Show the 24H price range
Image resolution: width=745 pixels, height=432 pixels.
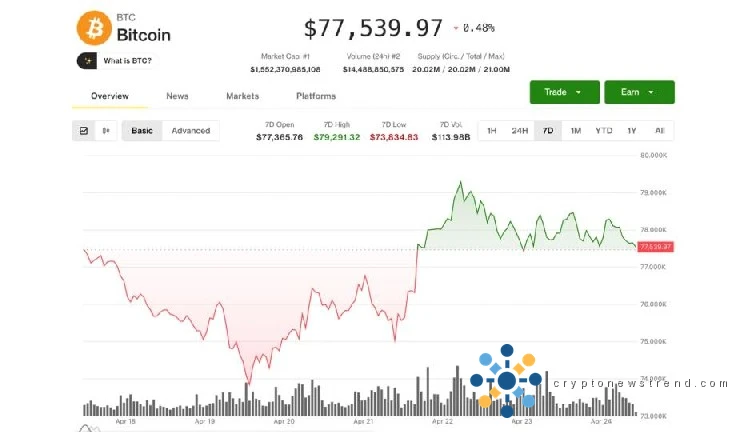519,131
